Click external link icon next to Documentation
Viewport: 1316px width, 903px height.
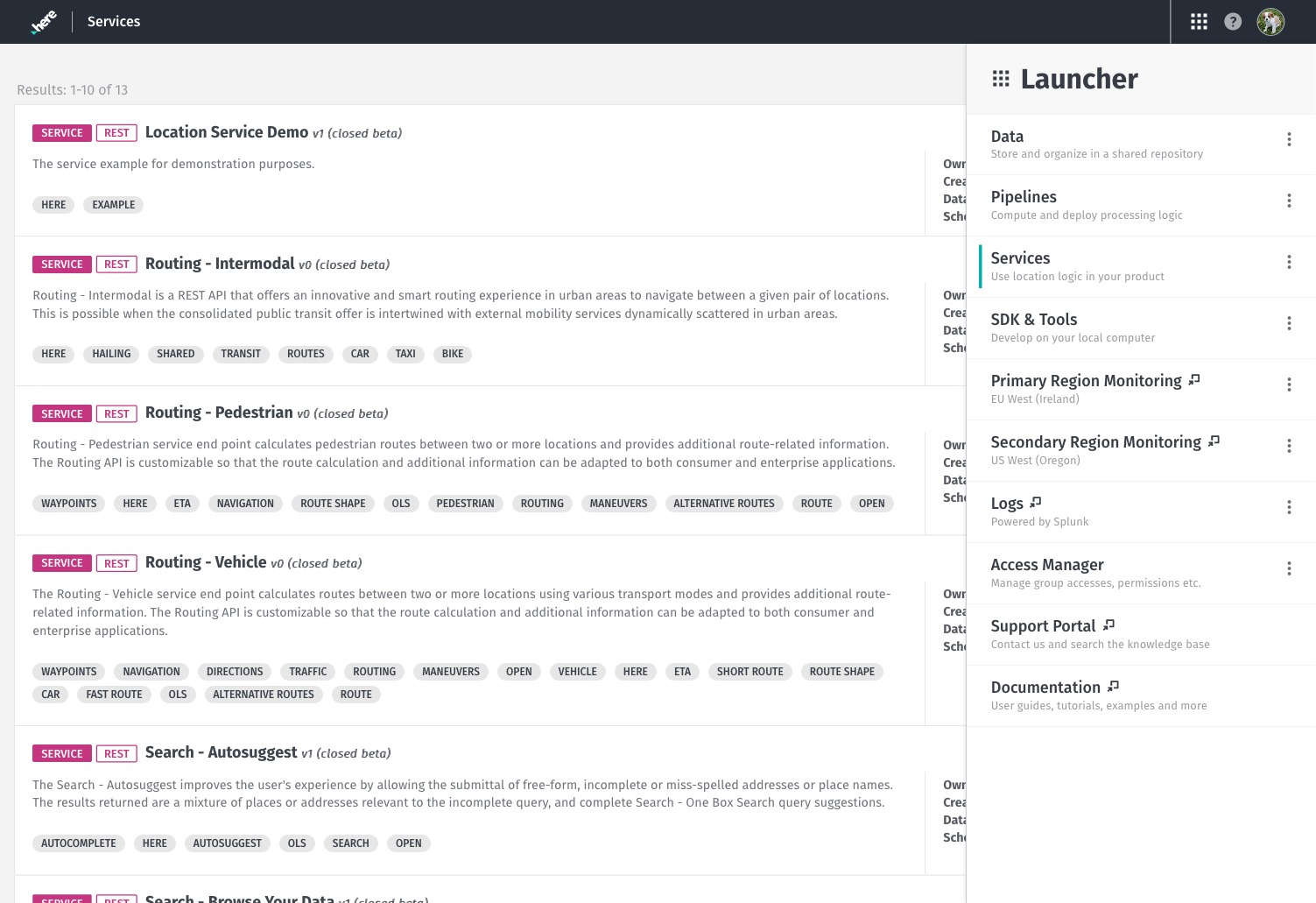tap(1114, 686)
